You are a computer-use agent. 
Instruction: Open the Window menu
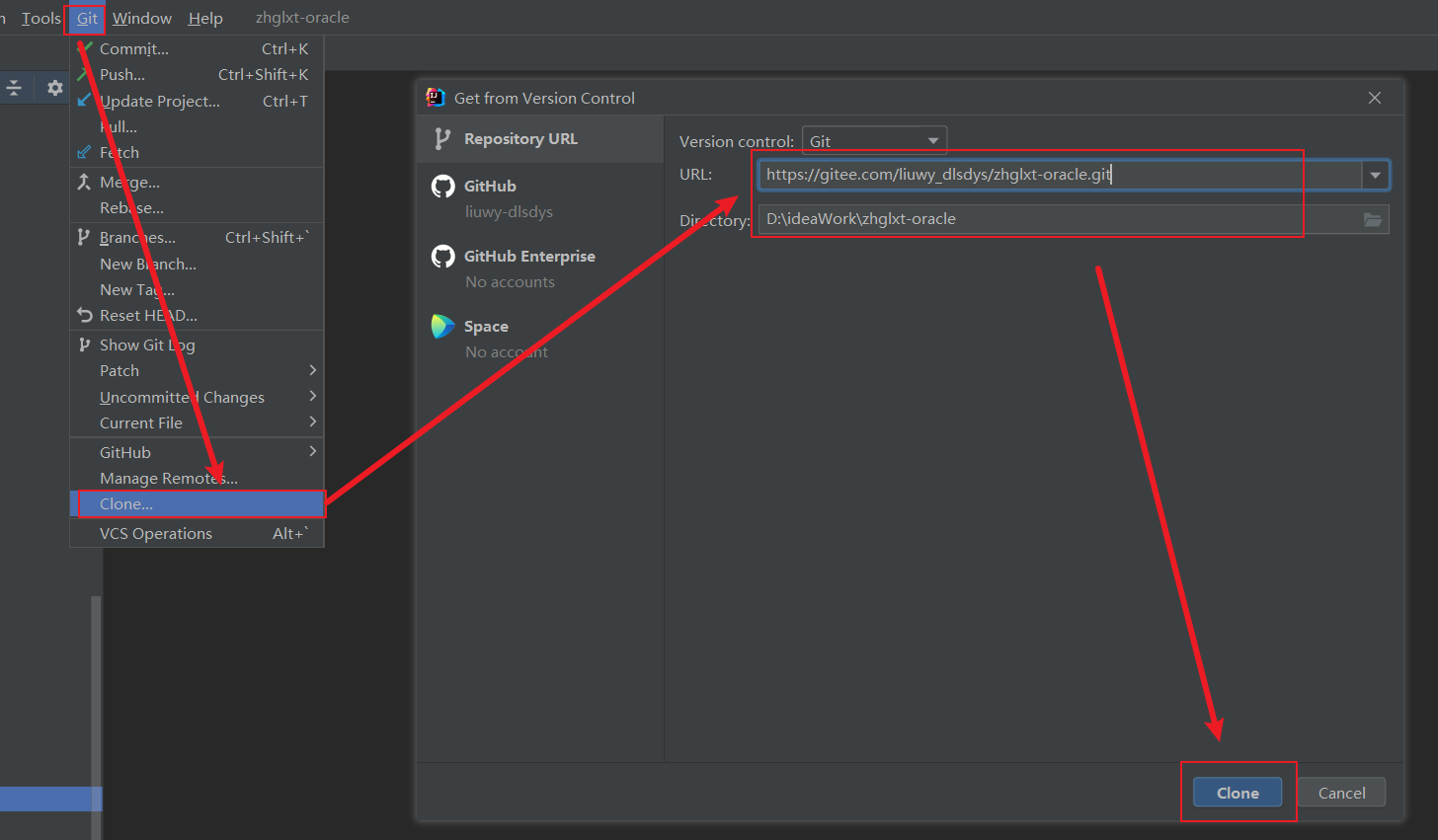click(142, 19)
